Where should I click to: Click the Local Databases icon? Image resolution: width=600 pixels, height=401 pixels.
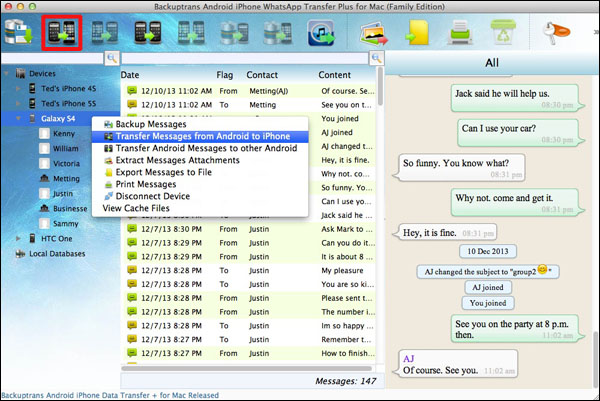click(x=20, y=253)
